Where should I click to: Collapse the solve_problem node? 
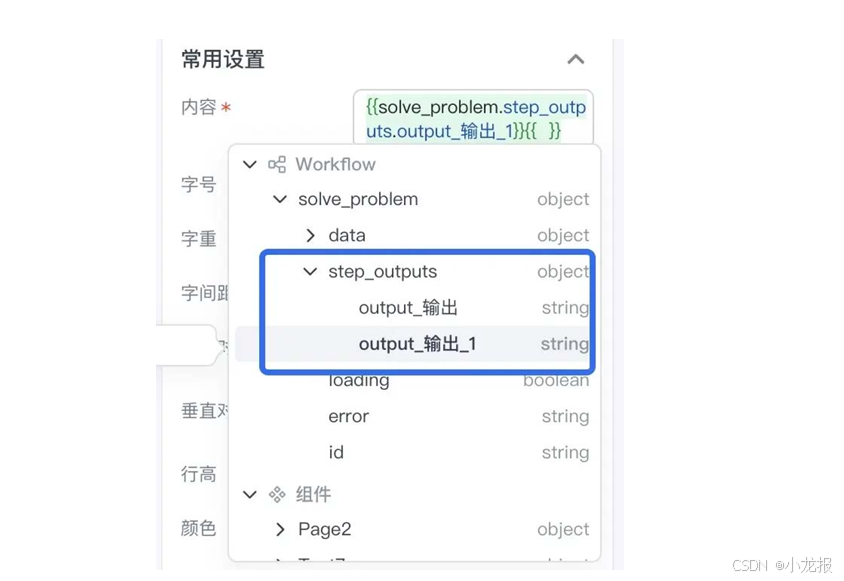(280, 199)
